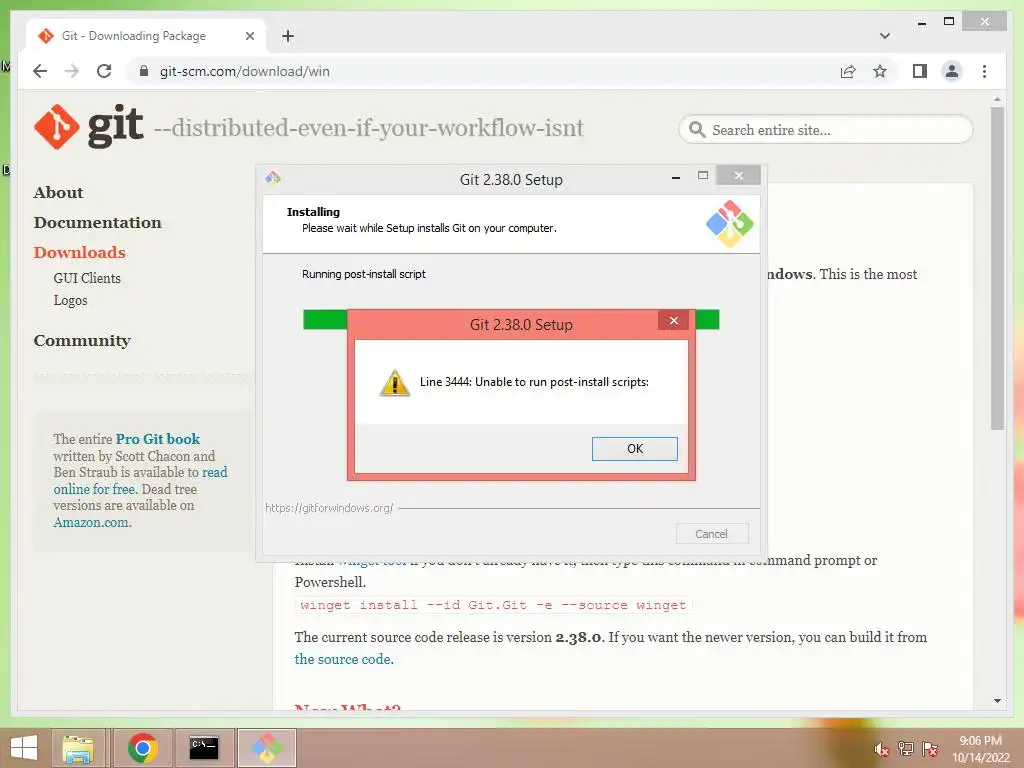Click the address bar URL

pyautogui.click(x=245, y=71)
